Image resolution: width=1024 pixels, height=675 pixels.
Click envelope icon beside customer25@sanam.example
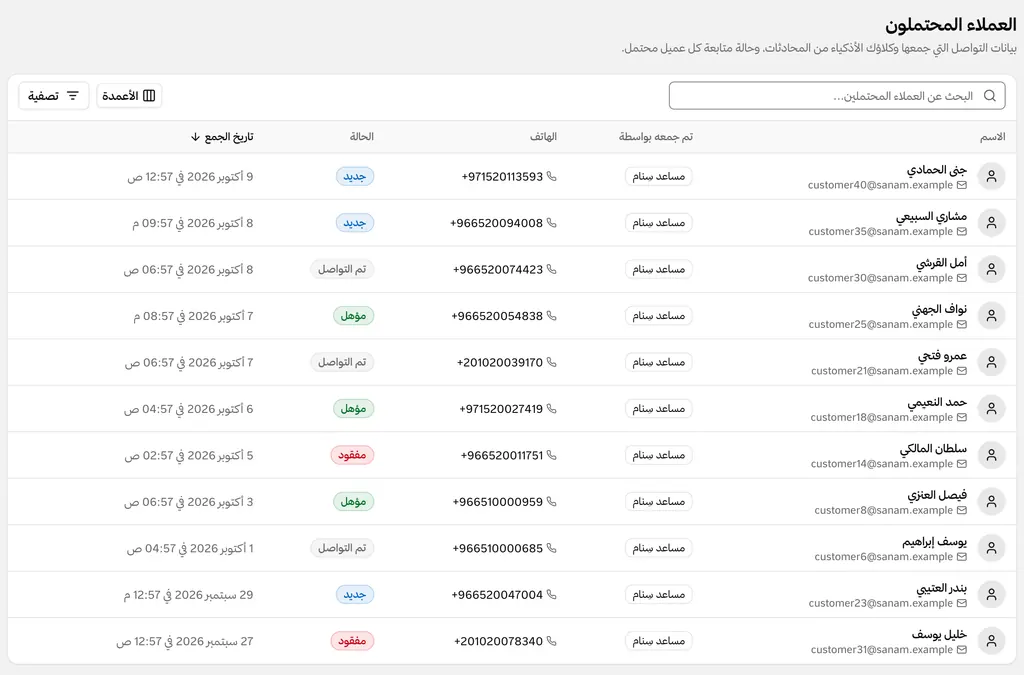[962, 324]
